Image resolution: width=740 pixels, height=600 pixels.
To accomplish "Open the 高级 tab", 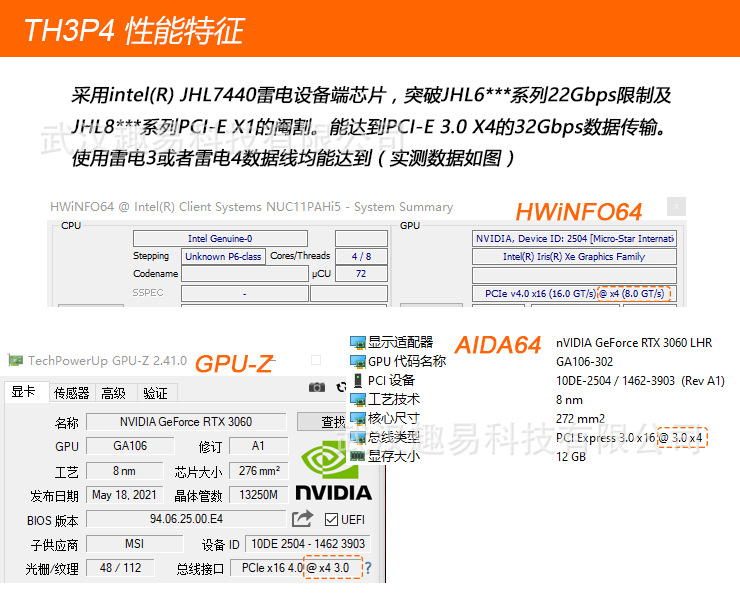I will pos(114,393).
